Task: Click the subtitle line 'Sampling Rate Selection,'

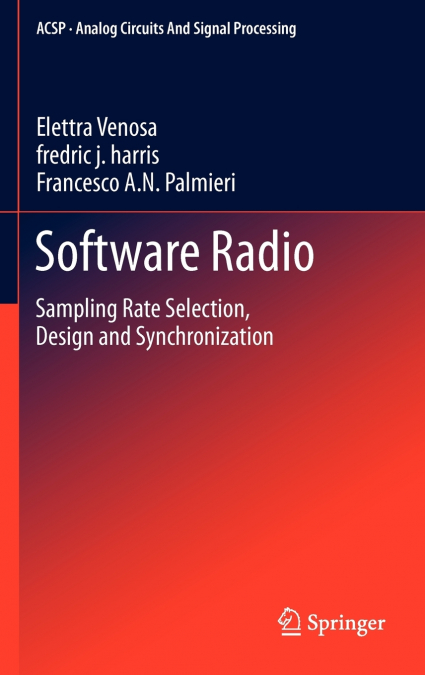Action: pyautogui.click(x=143, y=310)
